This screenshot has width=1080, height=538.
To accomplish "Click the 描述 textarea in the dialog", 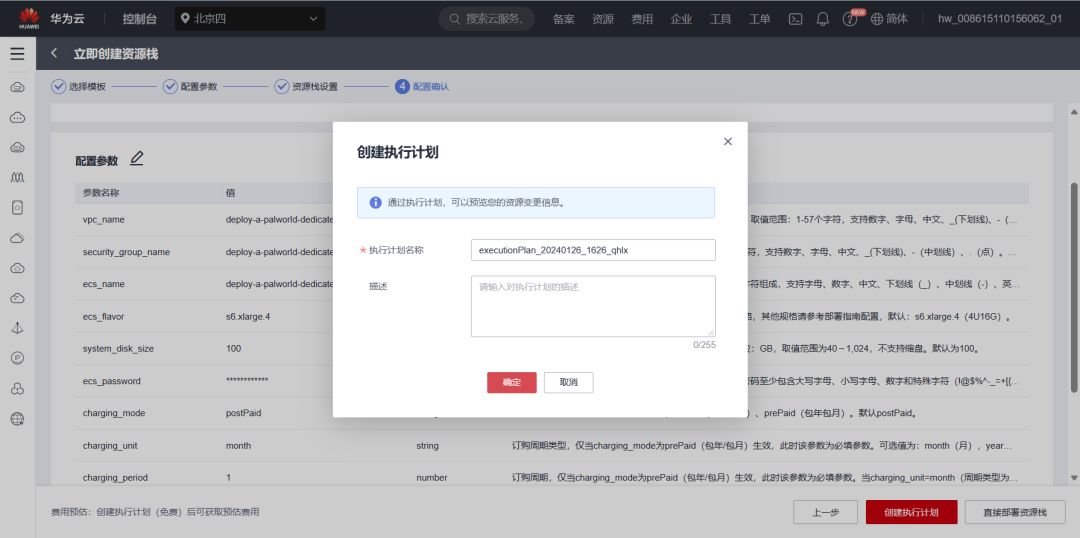I will 593,306.
